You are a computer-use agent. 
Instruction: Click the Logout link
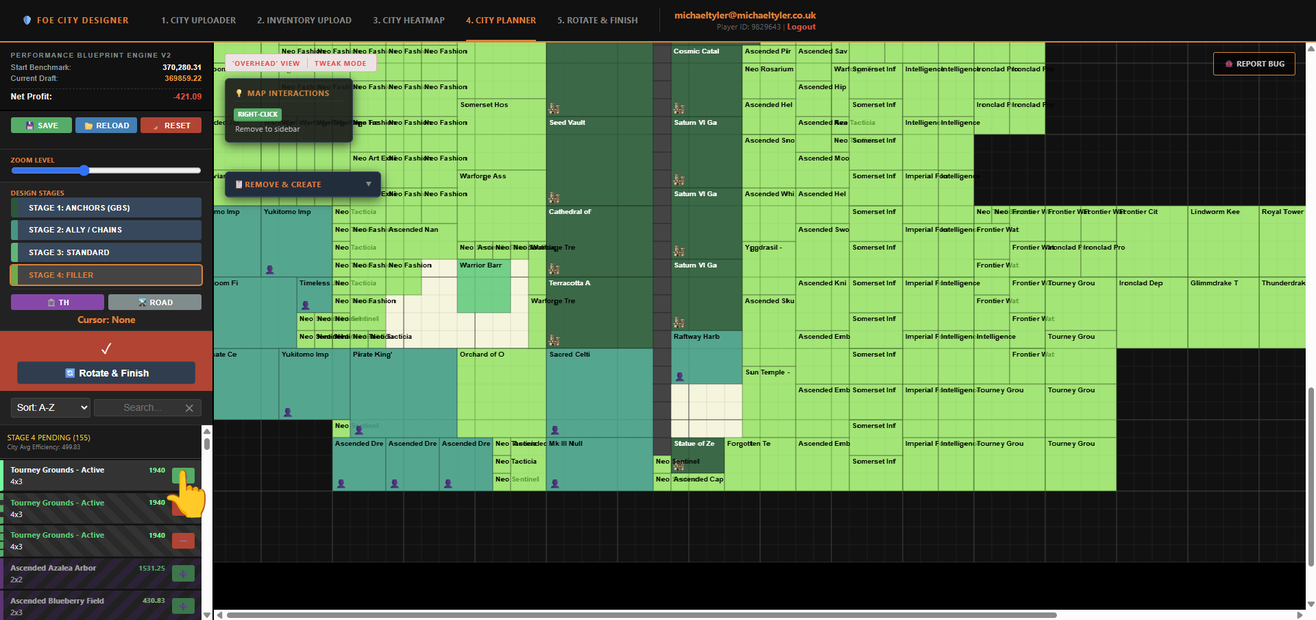(x=801, y=27)
